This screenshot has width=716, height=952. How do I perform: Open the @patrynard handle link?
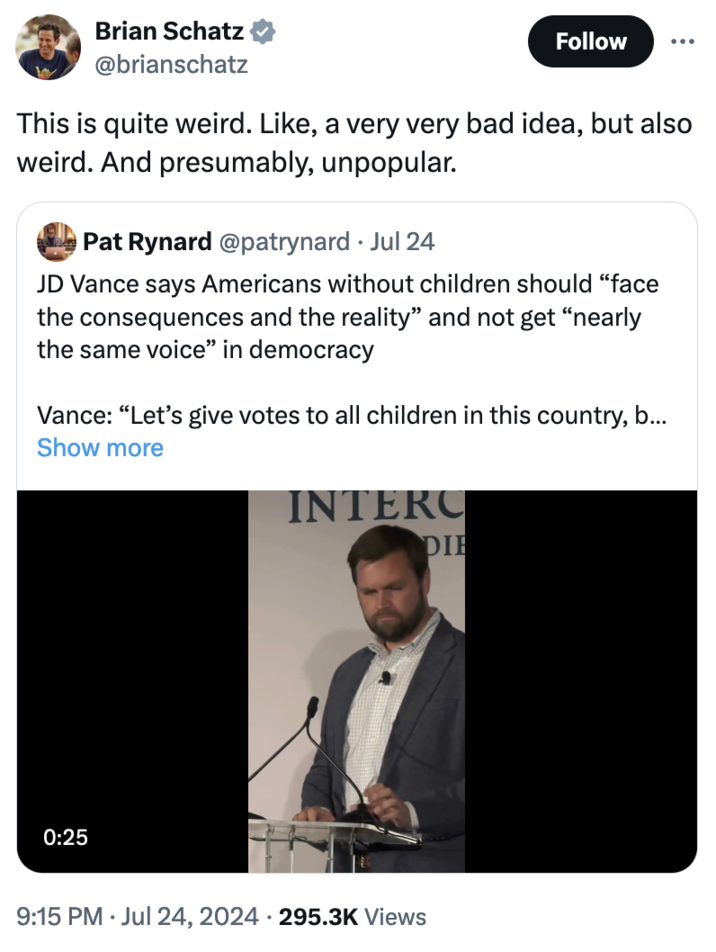coord(284,241)
